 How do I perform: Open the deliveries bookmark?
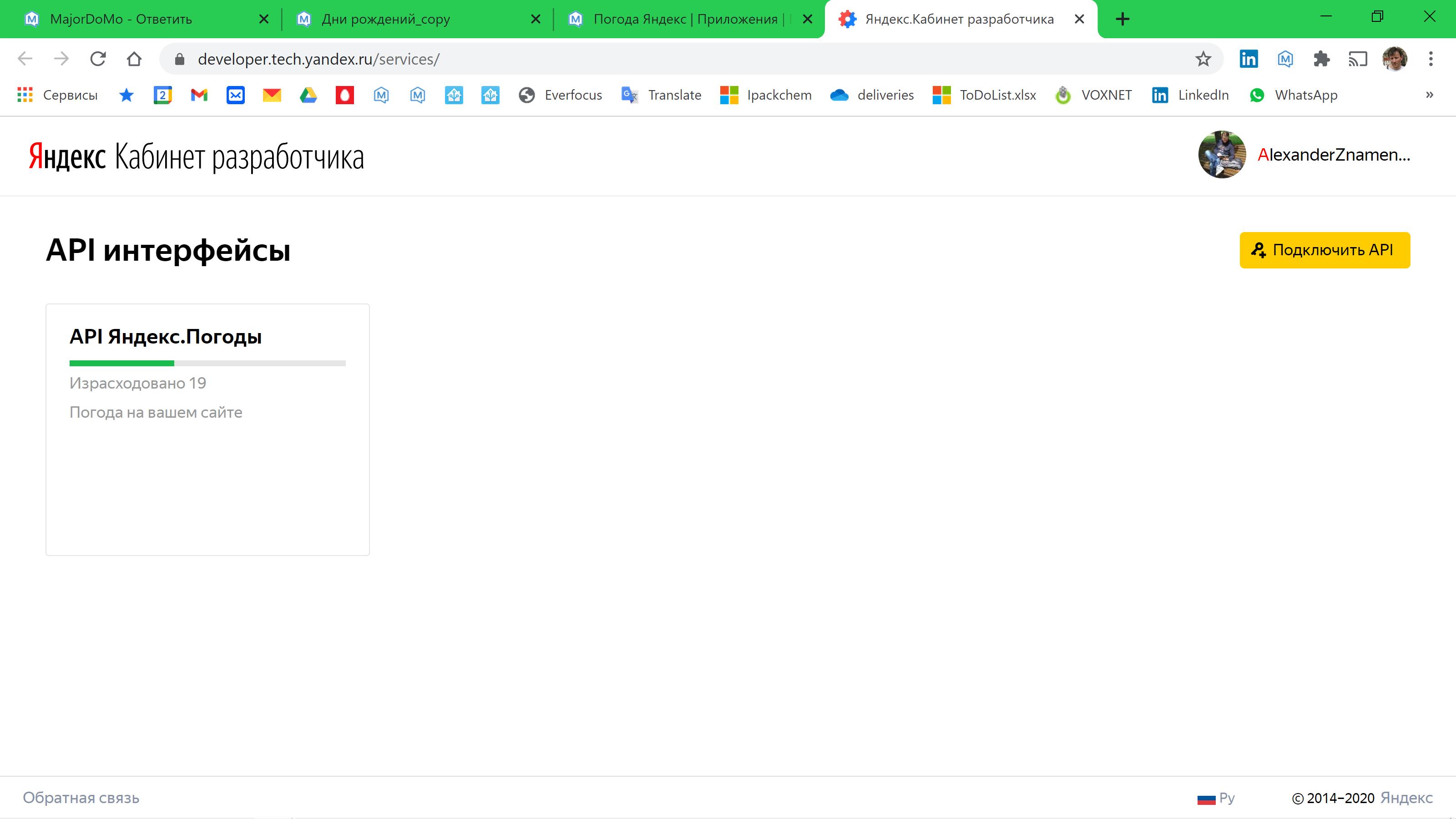871,95
